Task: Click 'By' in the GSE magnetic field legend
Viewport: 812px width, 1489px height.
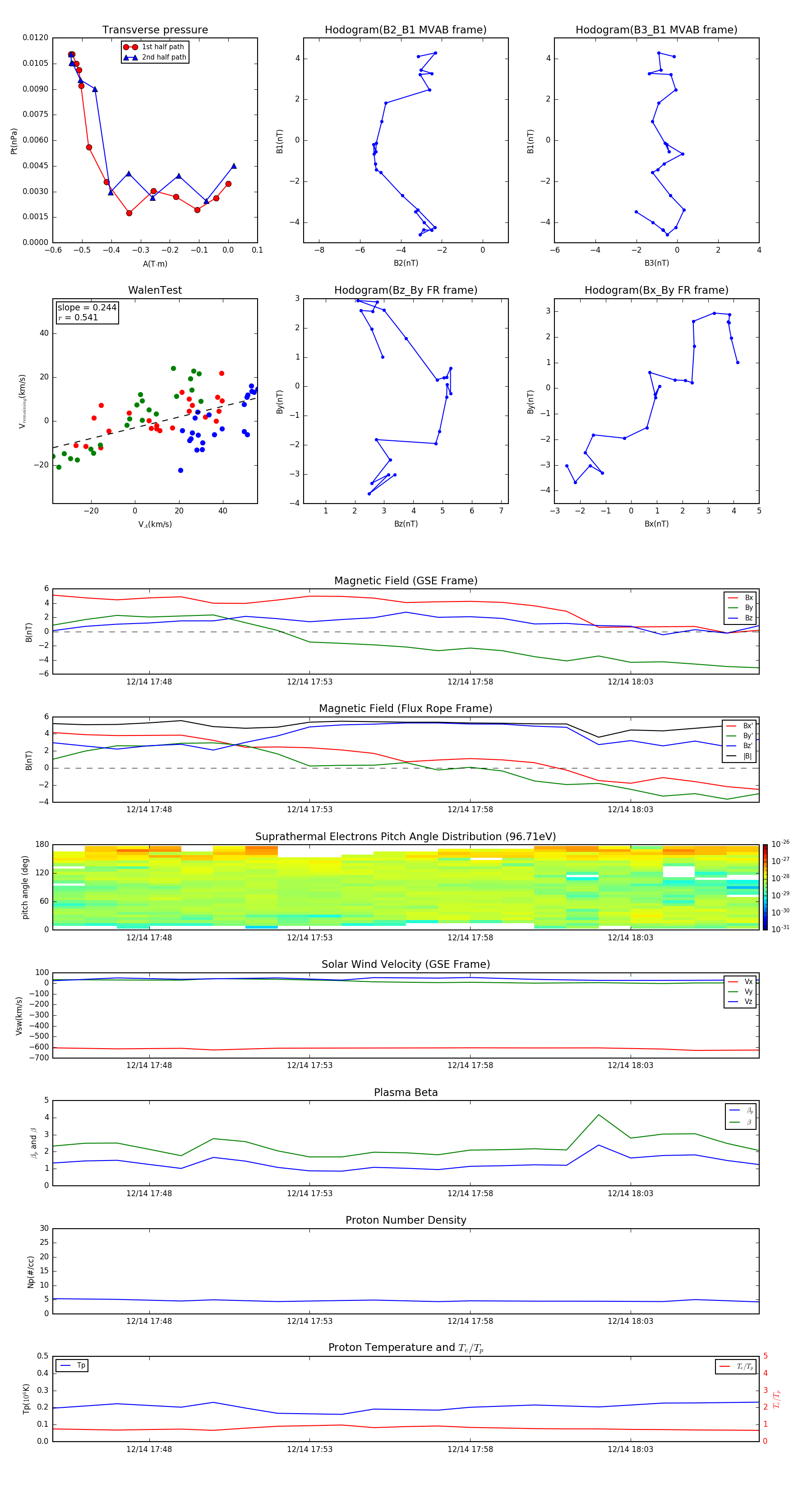Action: pos(740,607)
